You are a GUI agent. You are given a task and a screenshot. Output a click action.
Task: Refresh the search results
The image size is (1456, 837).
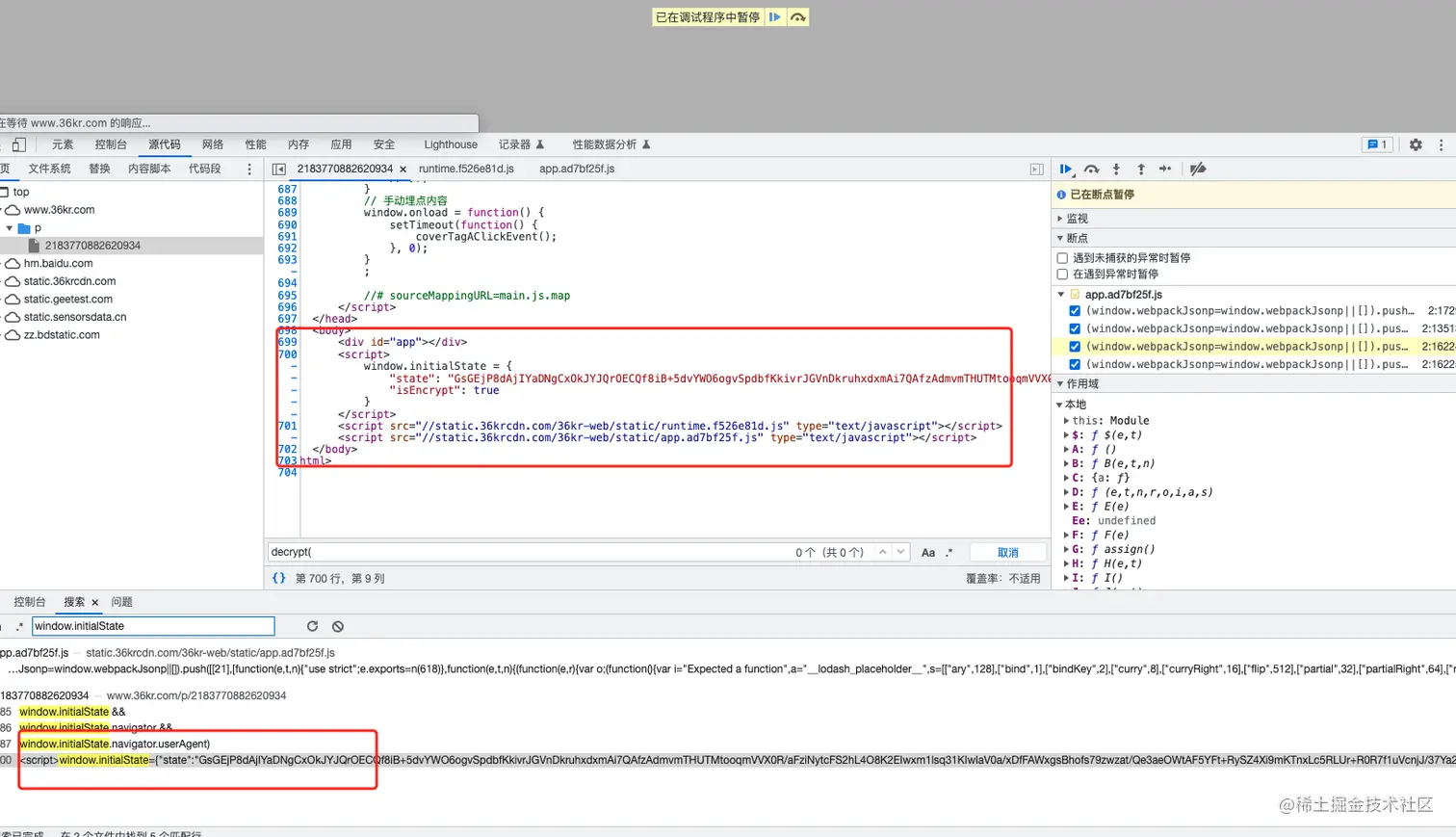312,626
